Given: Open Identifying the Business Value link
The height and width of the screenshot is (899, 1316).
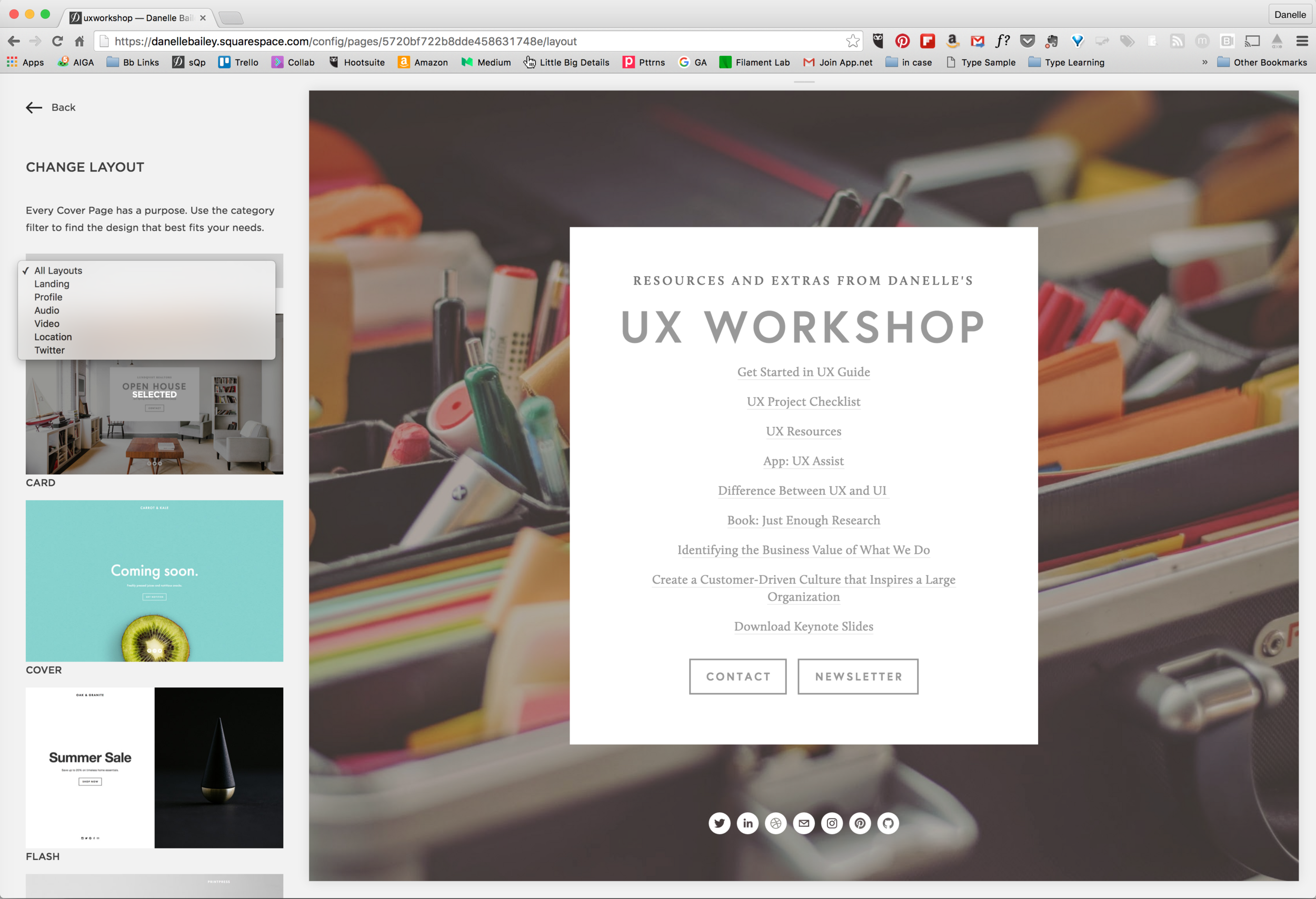Looking at the screenshot, I should 803,550.
